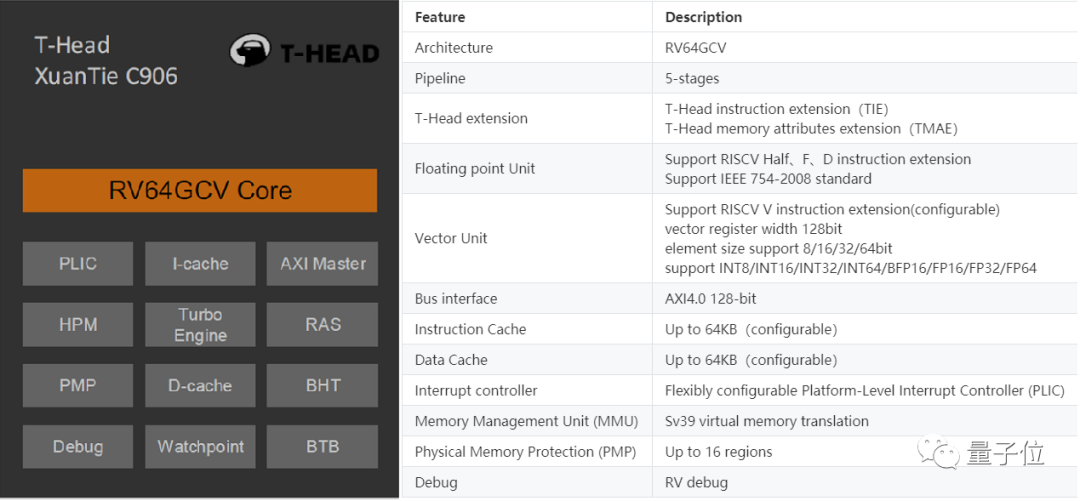Select the Debug block in diagram
The height and width of the screenshot is (501, 1080).
point(78,447)
